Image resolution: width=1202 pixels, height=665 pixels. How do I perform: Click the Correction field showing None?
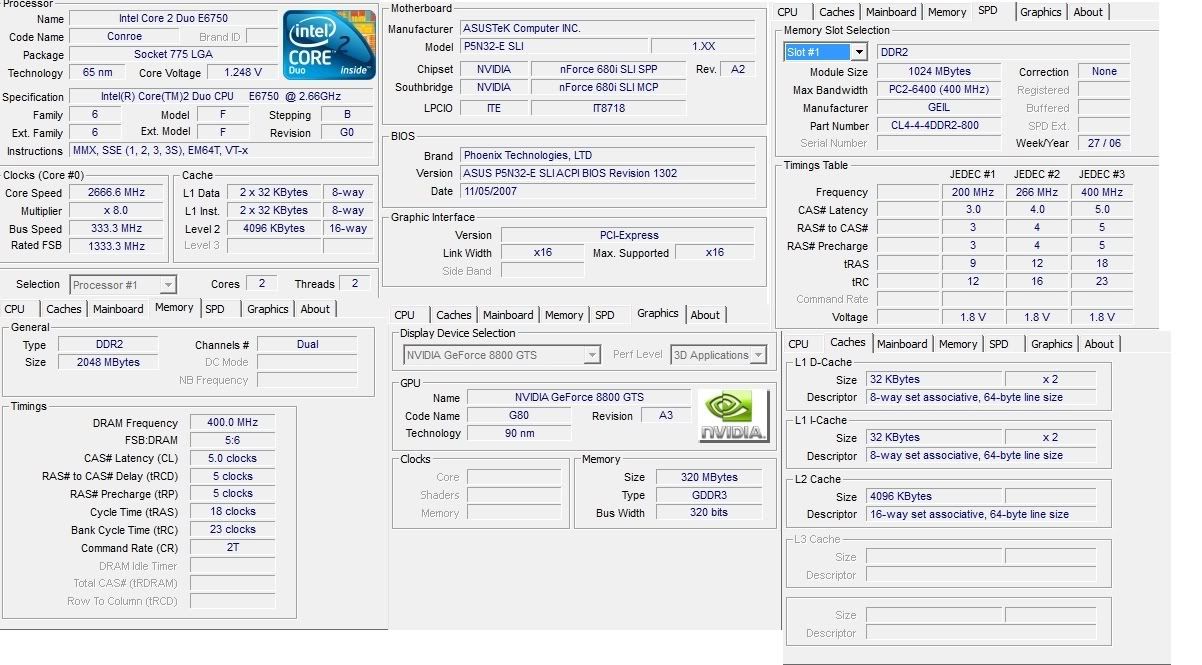pos(1104,72)
